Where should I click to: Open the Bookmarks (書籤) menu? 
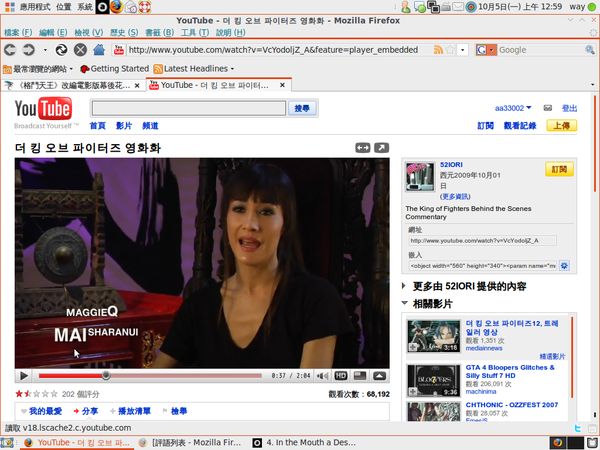tap(160, 33)
